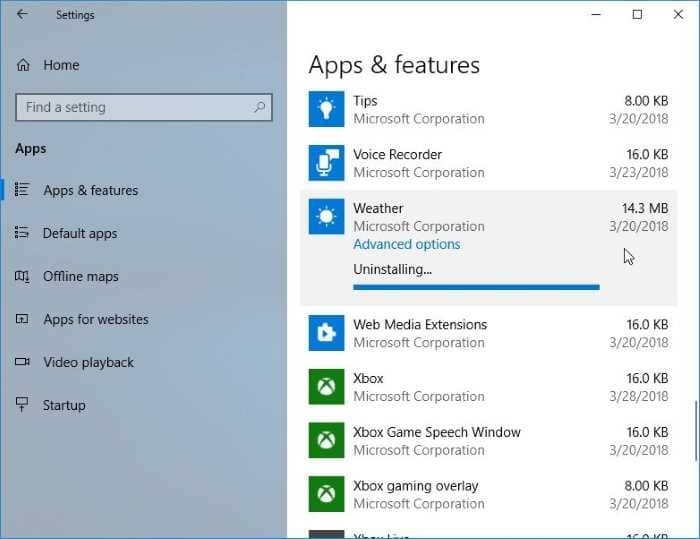Click the Xbox app icon
This screenshot has height=539, width=700.
pyautogui.click(x=326, y=387)
